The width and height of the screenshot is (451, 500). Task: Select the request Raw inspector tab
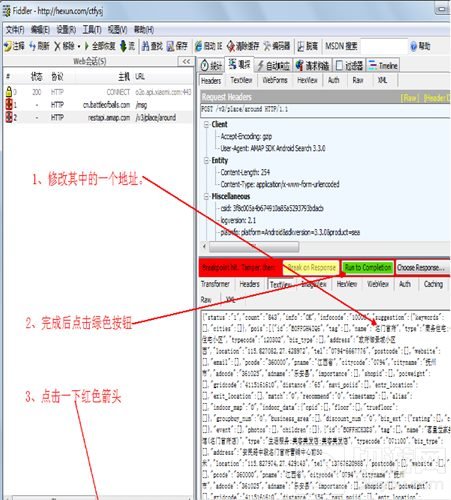[358, 80]
